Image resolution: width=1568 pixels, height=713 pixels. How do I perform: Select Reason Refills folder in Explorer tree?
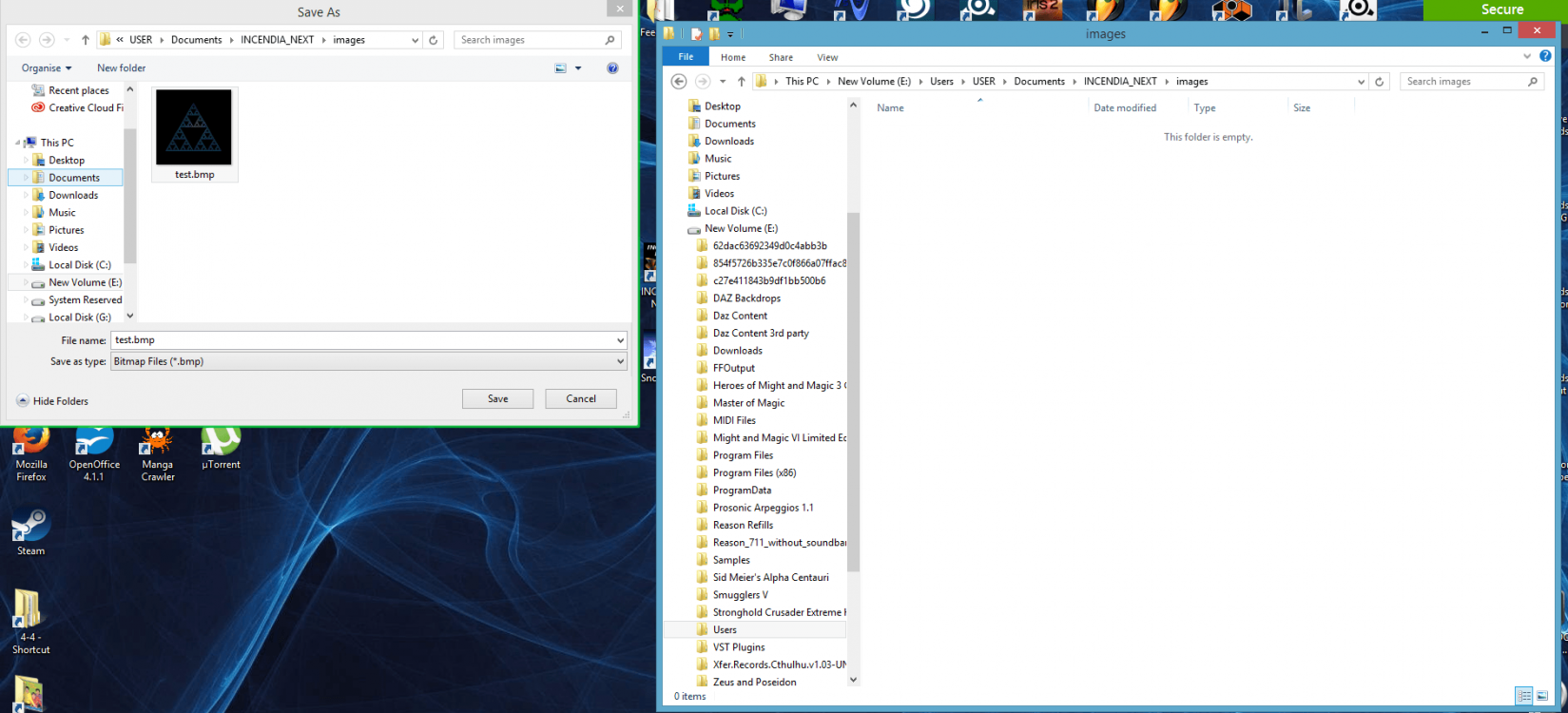[x=744, y=525]
